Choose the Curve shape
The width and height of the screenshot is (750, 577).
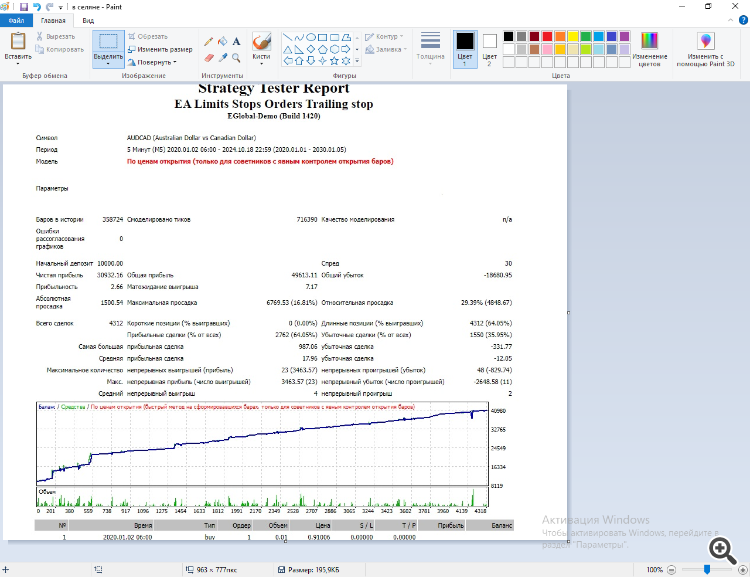click(299, 37)
